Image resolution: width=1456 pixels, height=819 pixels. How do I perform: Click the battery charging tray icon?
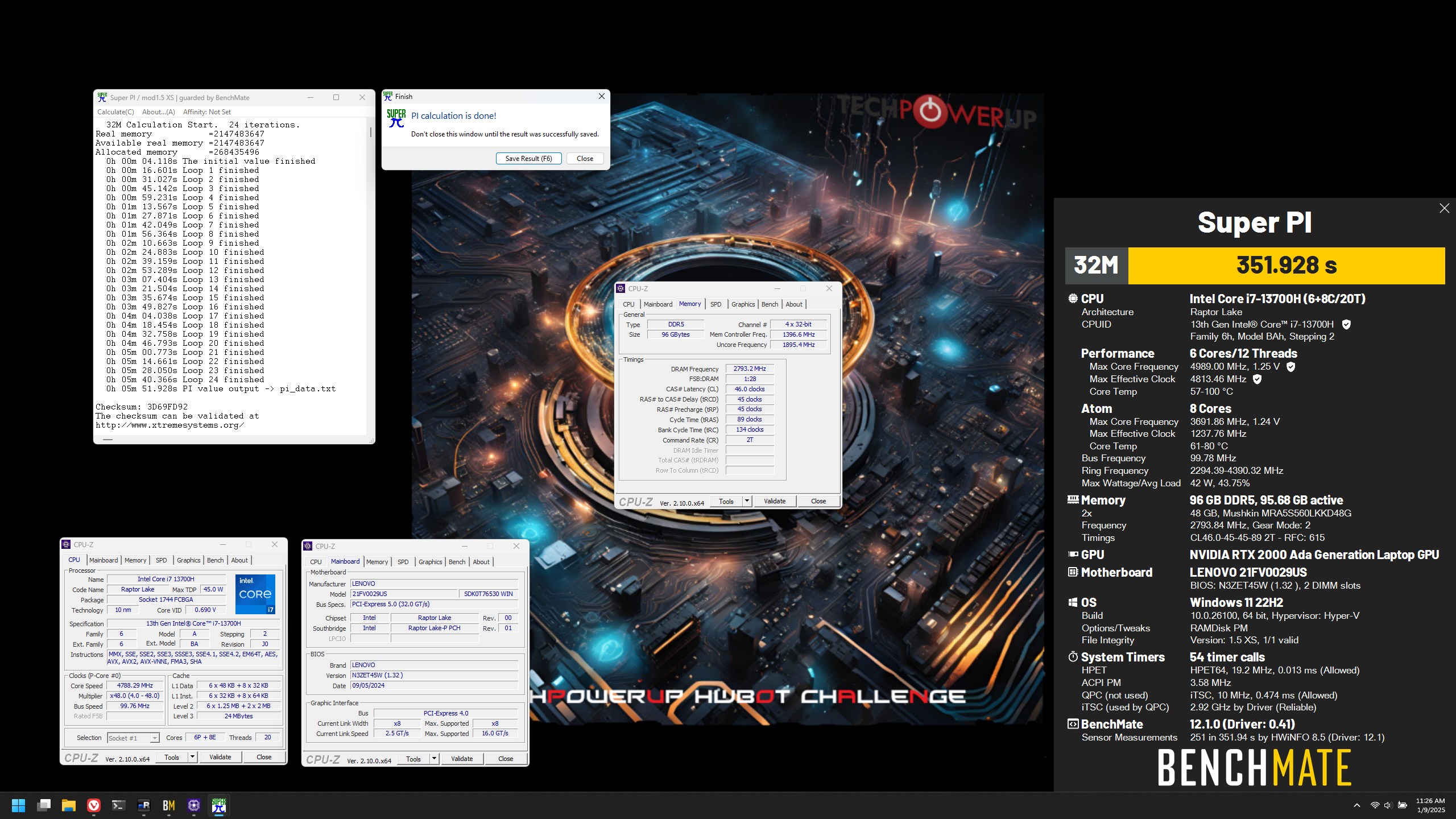pos(1403,805)
